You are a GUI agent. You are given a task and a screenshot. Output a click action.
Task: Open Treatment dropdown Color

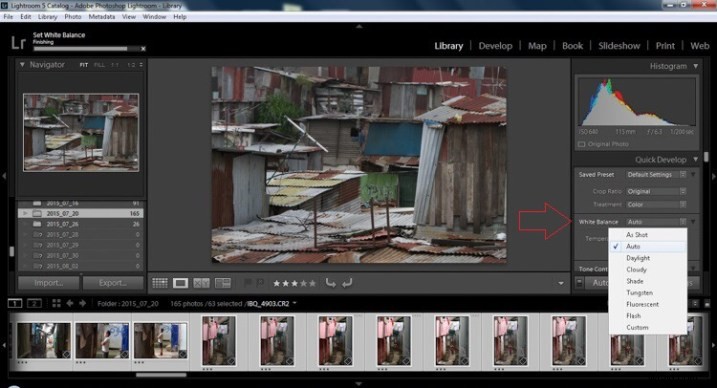656,204
